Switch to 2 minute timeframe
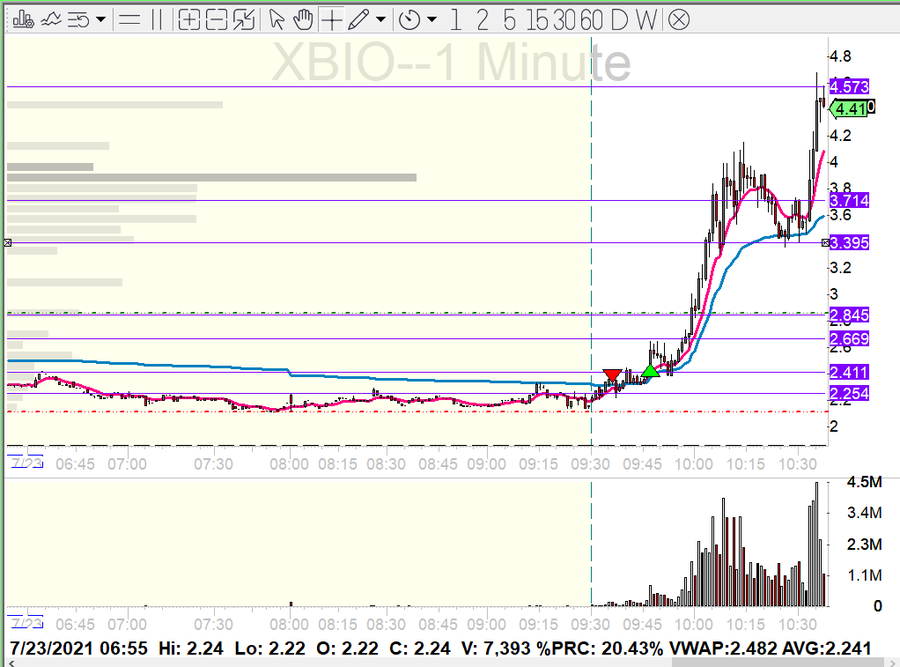Viewport: 900px width, 667px height. [x=482, y=20]
